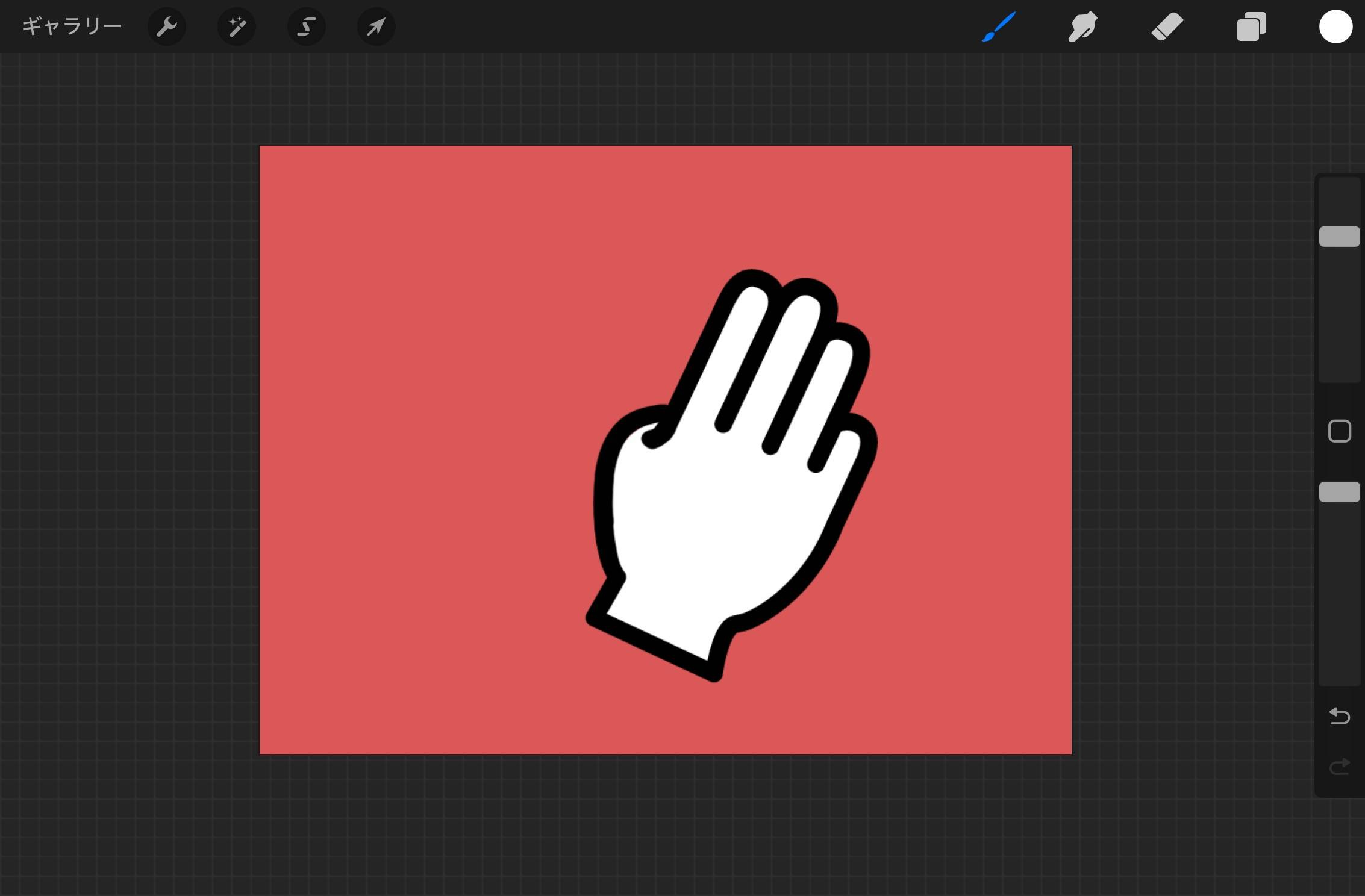Screen dimensions: 1365x896
Task: Open the Adjustments magic wand menu
Action: [x=237, y=26]
